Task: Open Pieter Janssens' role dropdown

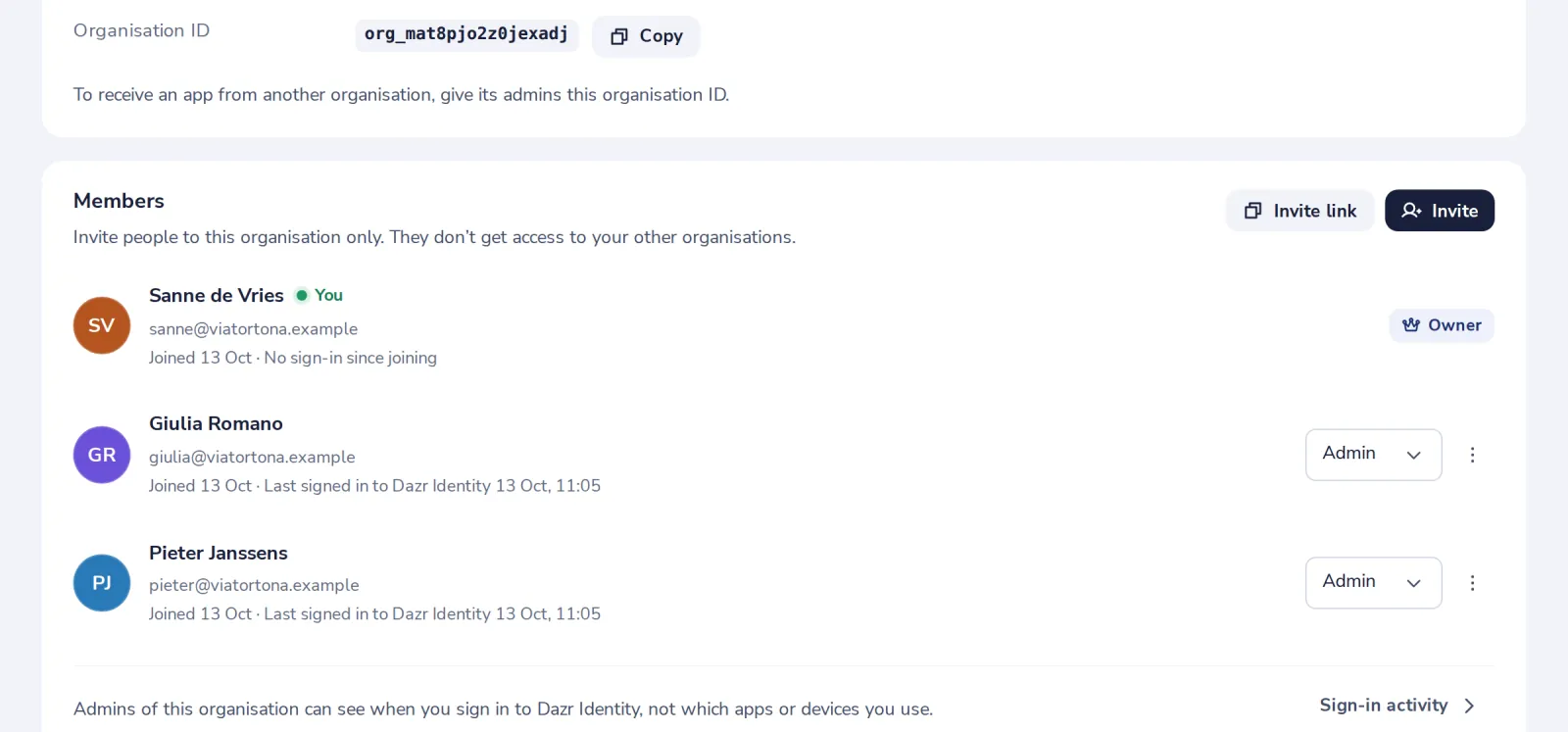Action: [x=1373, y=583]
